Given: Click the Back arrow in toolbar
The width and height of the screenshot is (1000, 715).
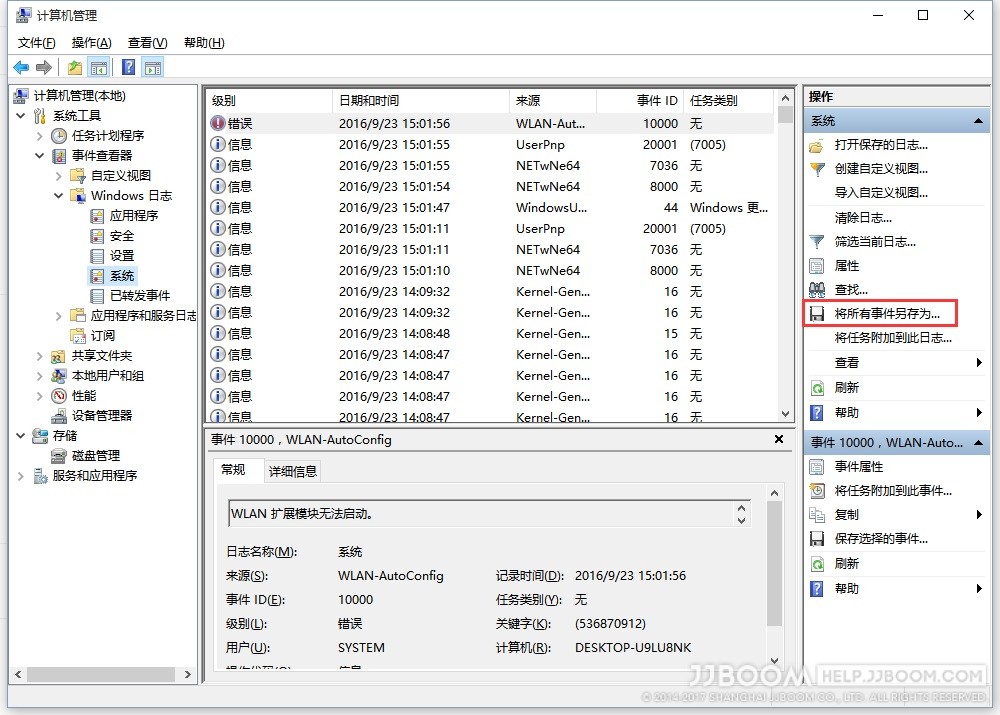Looking at the screenshot, I should (21, 67).
